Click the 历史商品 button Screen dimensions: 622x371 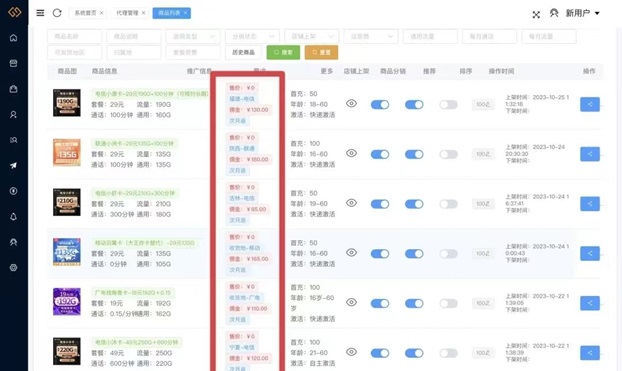click(243, 52)
